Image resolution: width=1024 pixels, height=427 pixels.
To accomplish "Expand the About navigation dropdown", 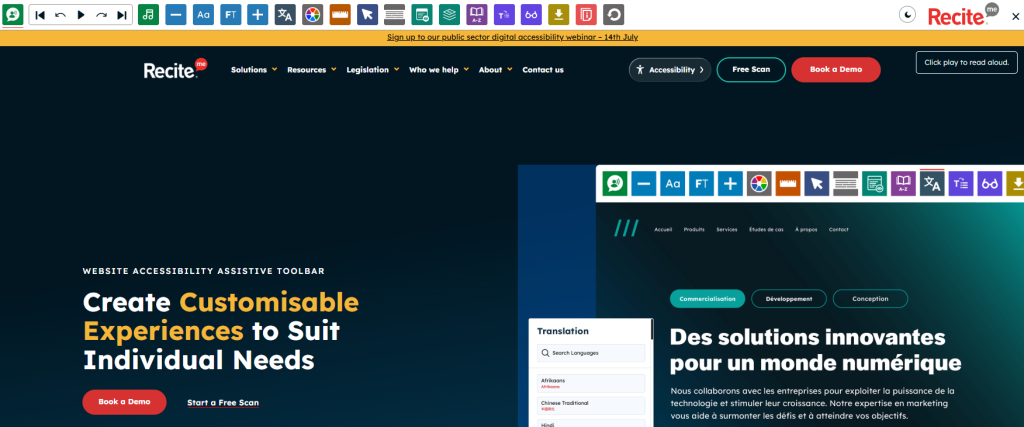I will tap(495, 70).
